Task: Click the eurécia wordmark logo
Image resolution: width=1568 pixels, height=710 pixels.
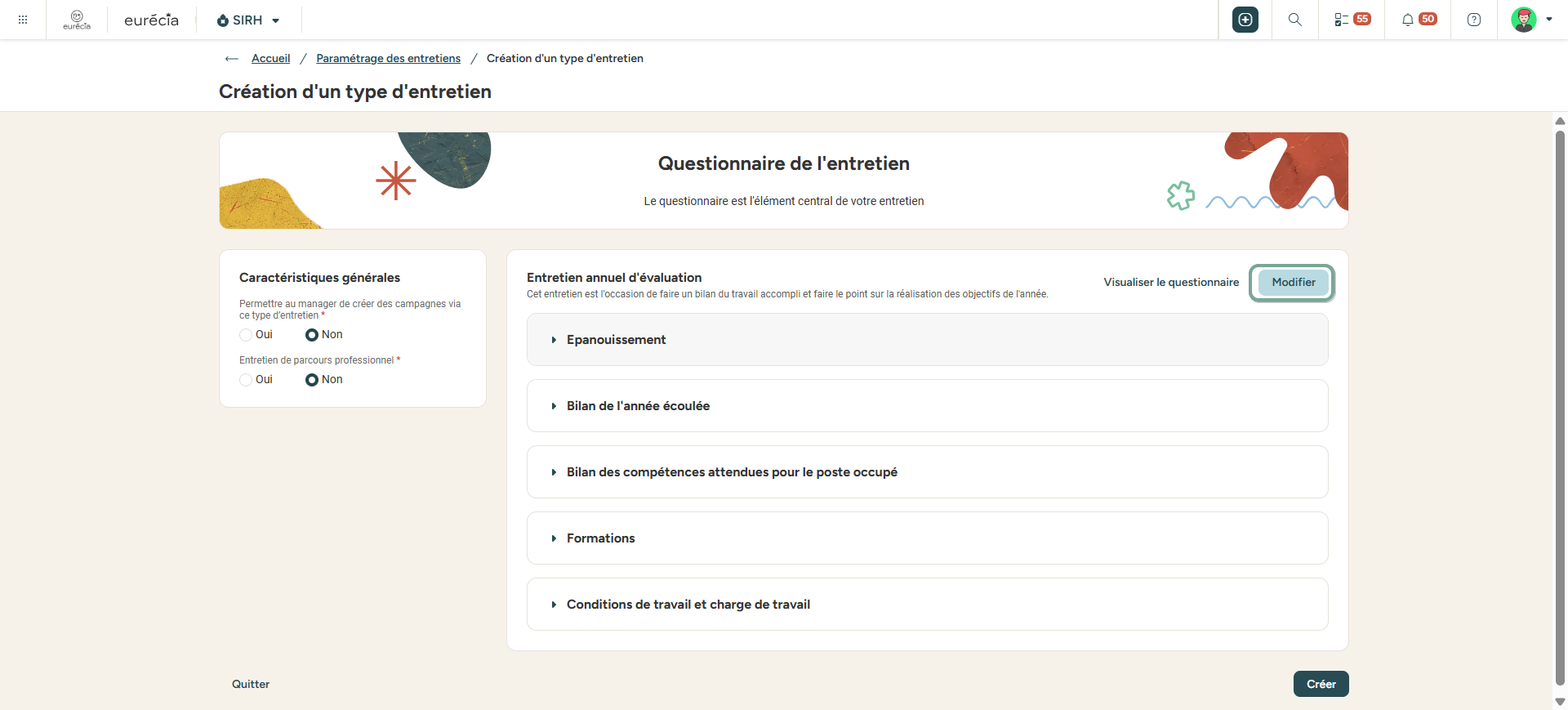Action: 151,20
